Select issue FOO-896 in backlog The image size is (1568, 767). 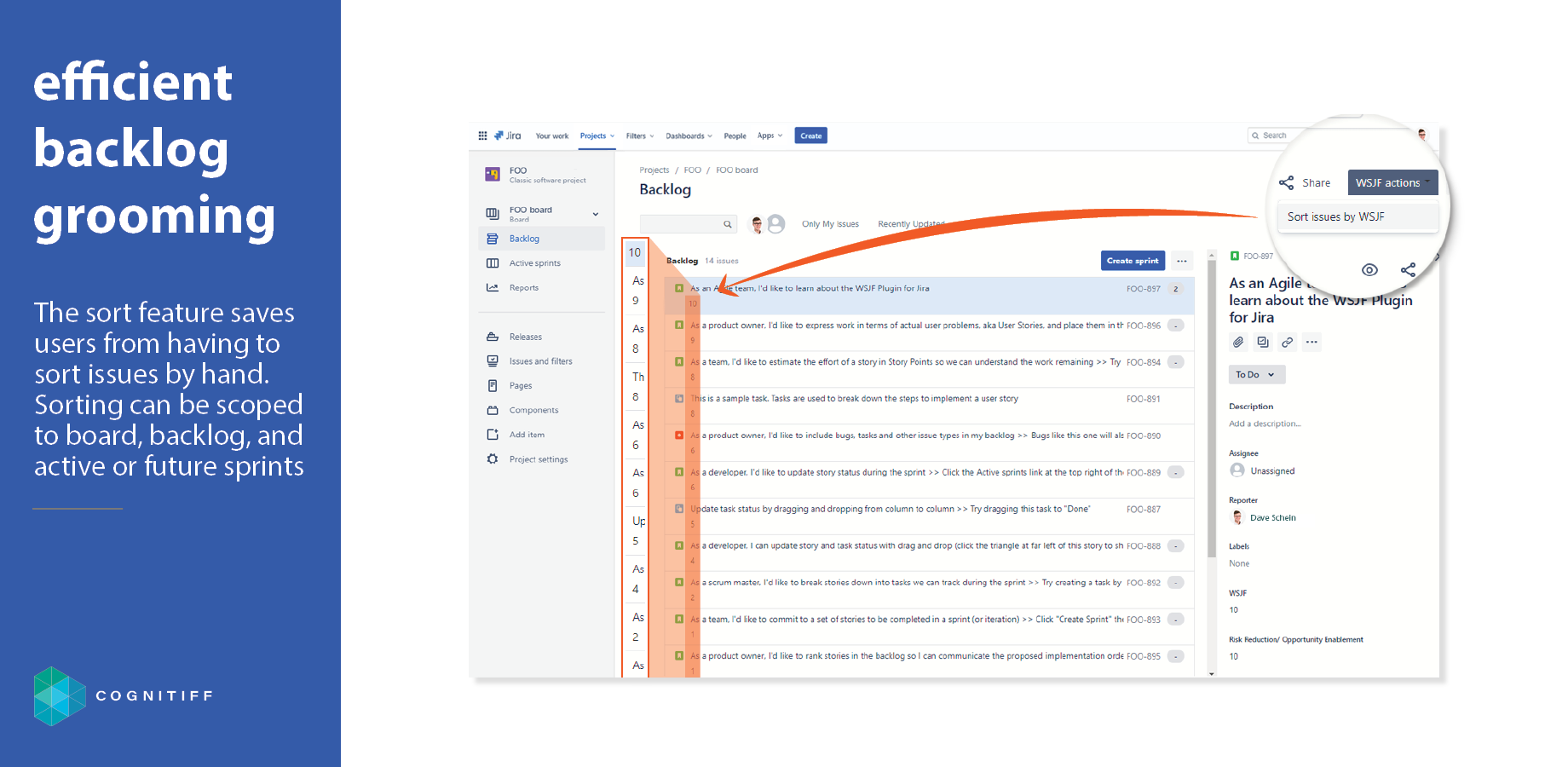tap(929, 332)
